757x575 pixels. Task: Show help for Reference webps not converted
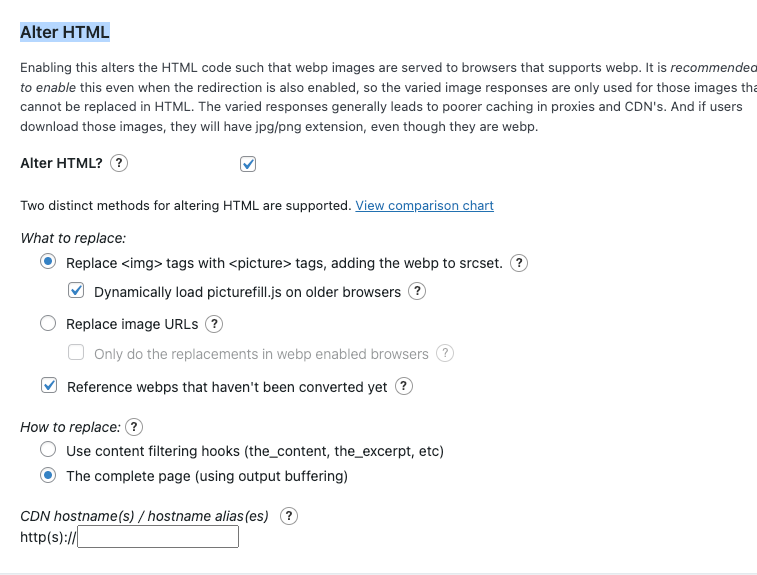[404, 386]
